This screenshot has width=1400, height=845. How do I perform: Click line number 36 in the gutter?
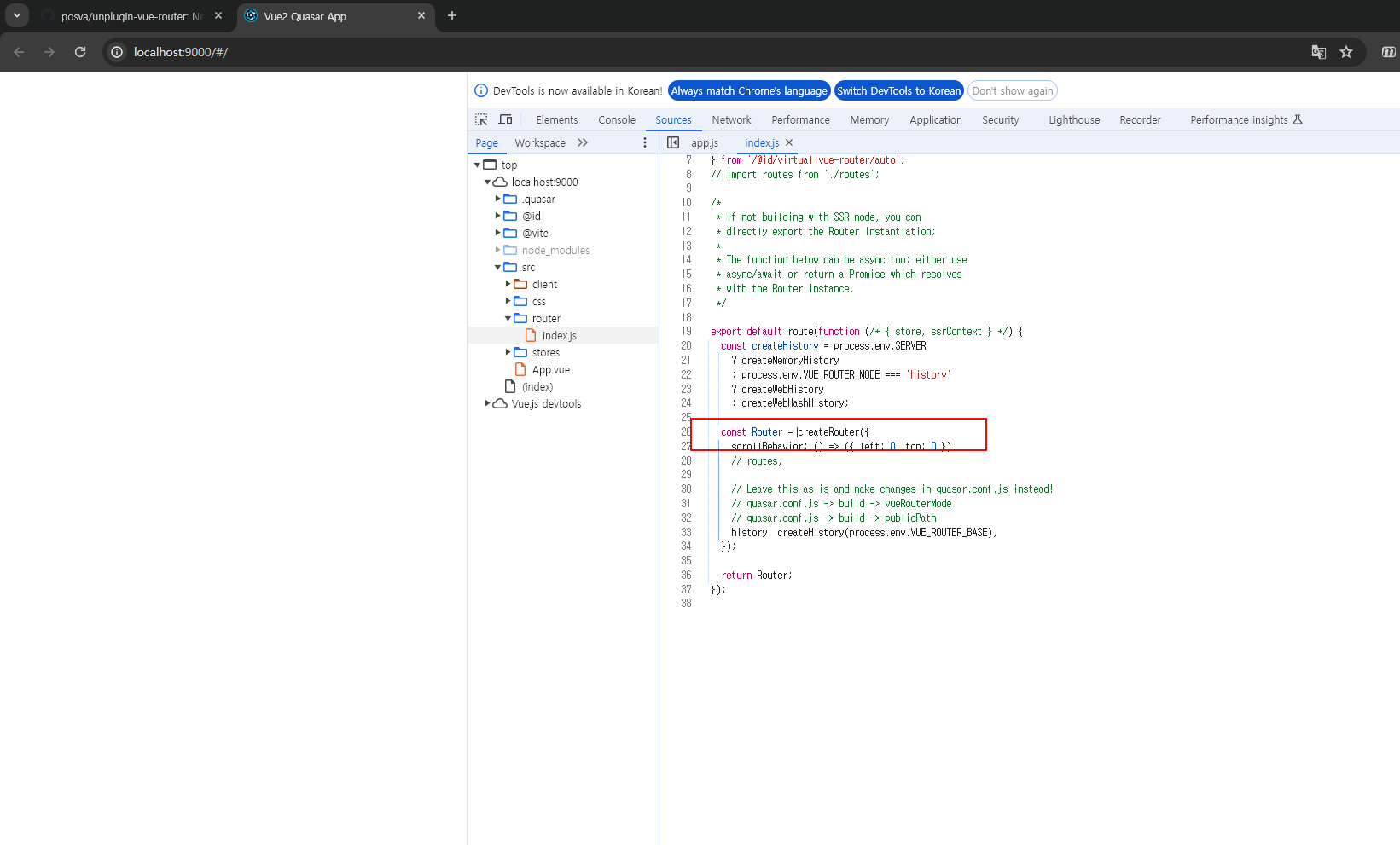click(x=686, y=576)
